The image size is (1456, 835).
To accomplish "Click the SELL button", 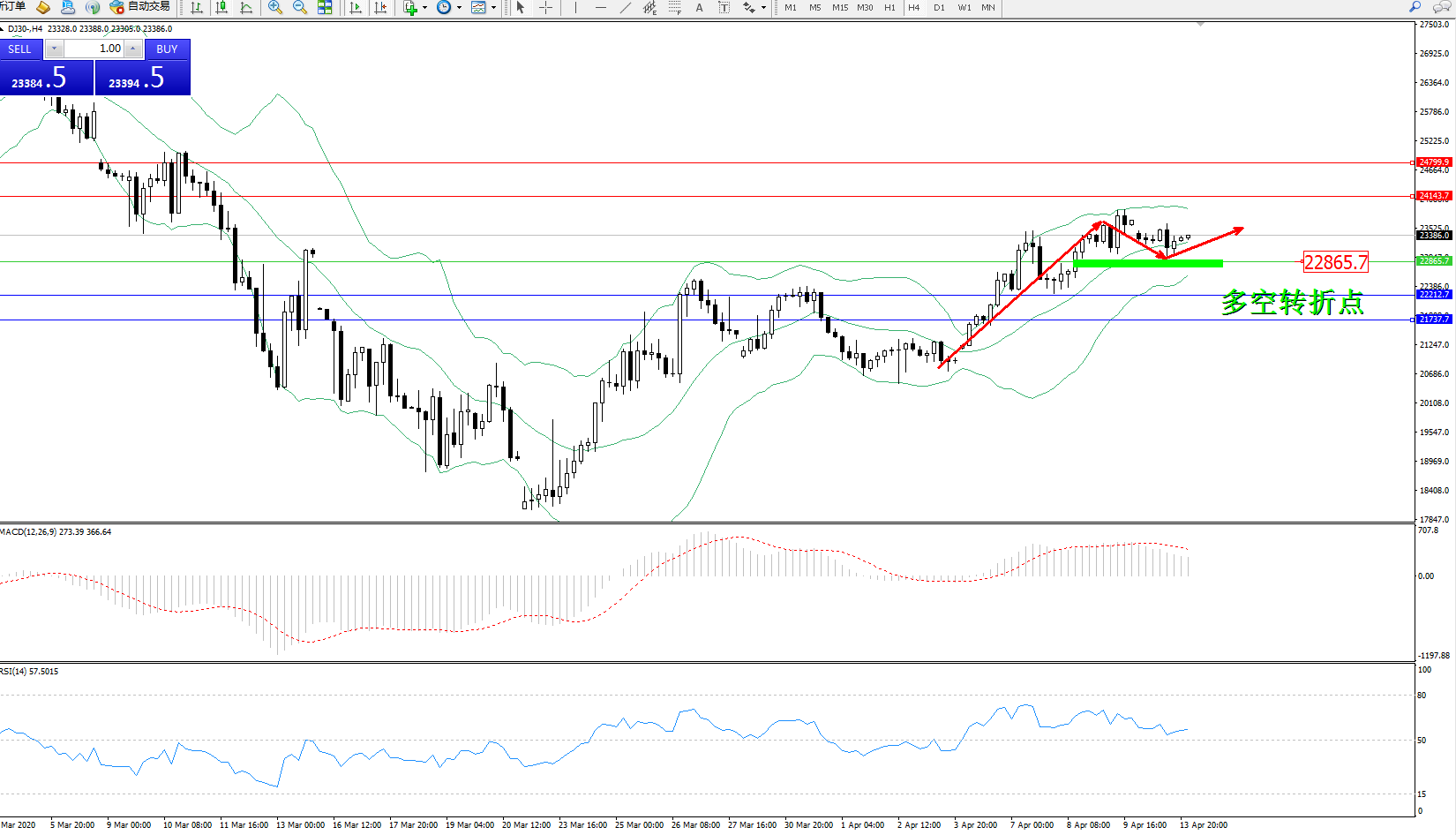I will coord(20,49).
